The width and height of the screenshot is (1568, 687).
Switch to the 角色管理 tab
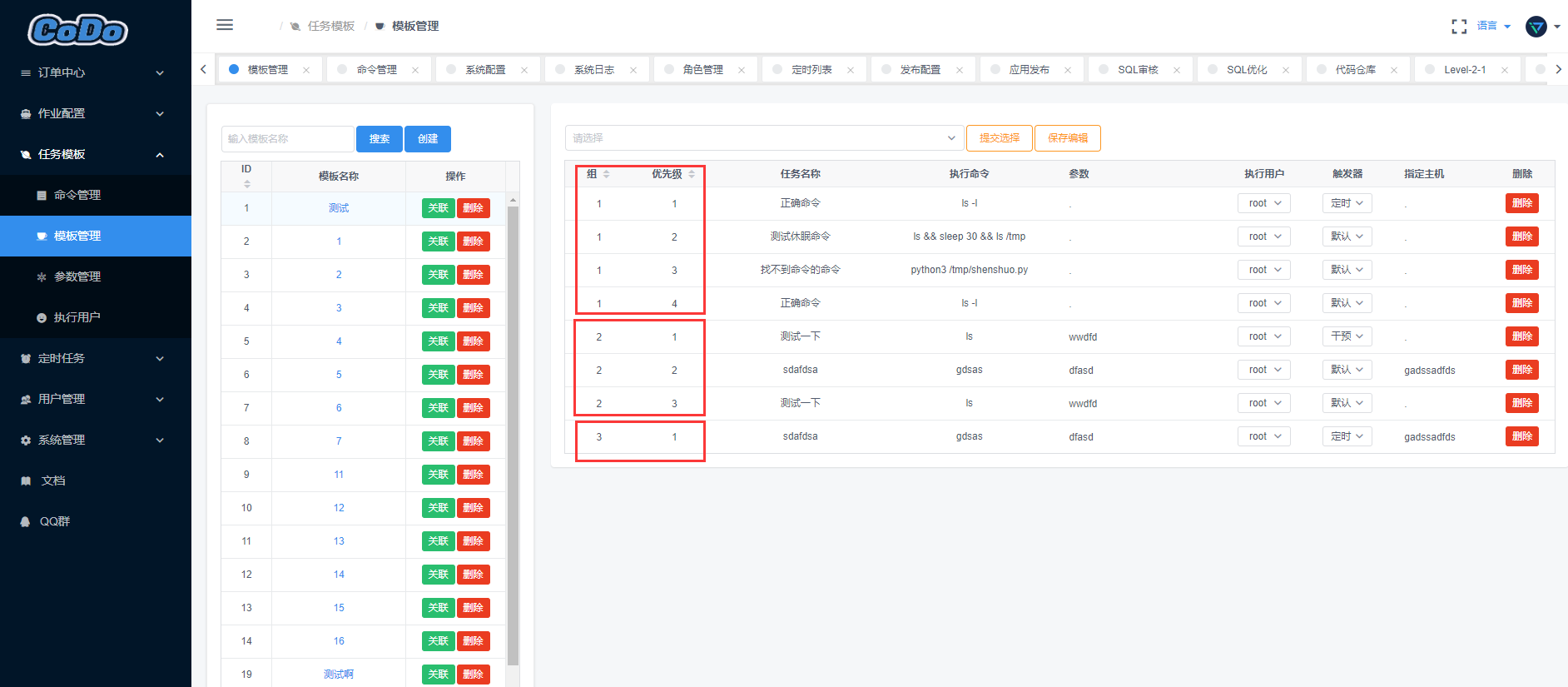(x=703, y=70)
